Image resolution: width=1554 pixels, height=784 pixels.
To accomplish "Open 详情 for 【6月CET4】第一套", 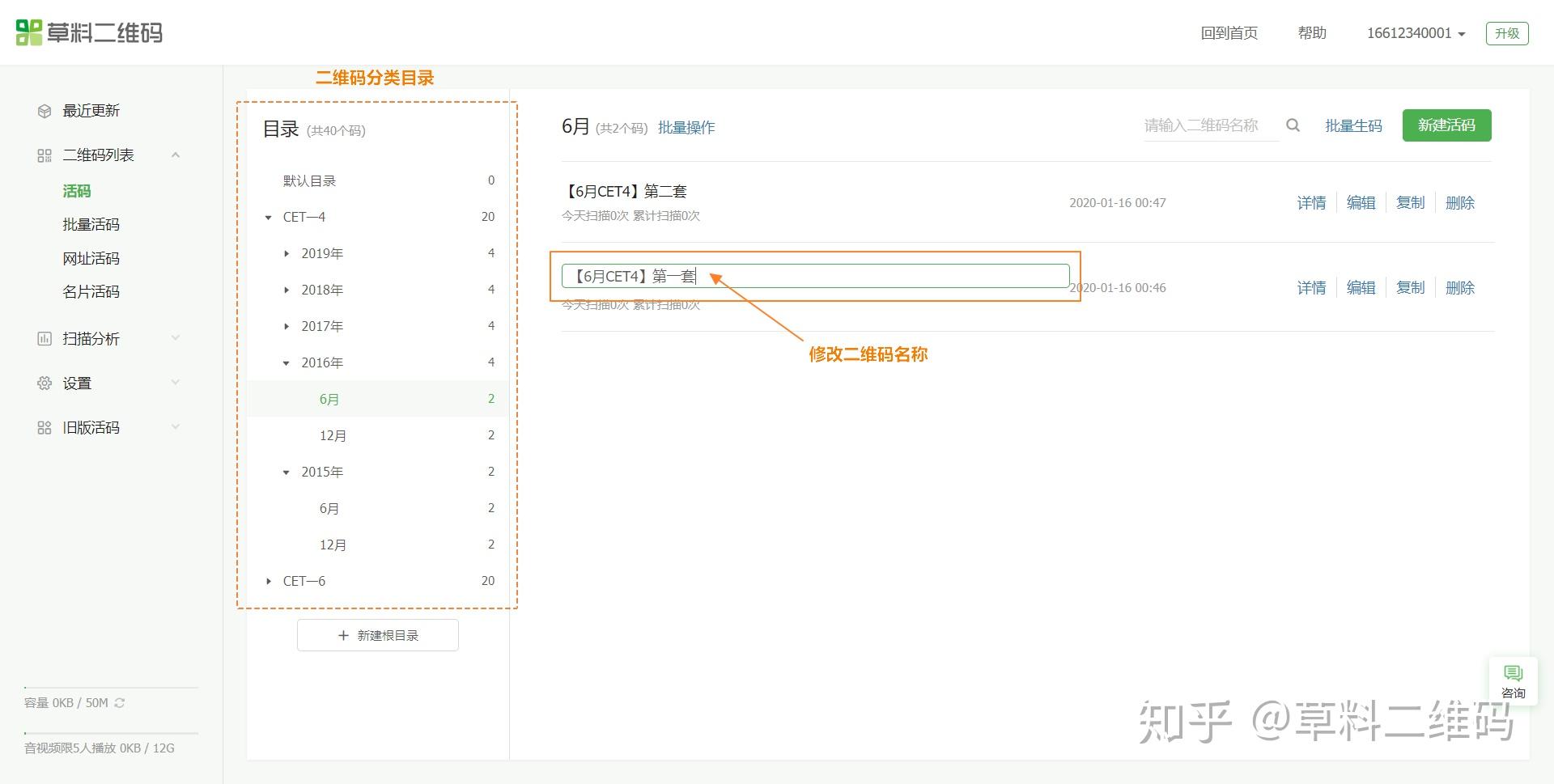I will (1312, 288).
